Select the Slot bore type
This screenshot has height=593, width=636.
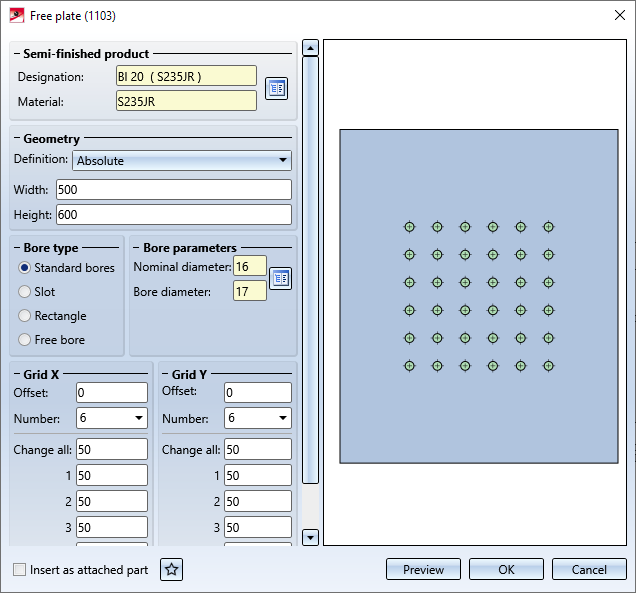[25, 292]
